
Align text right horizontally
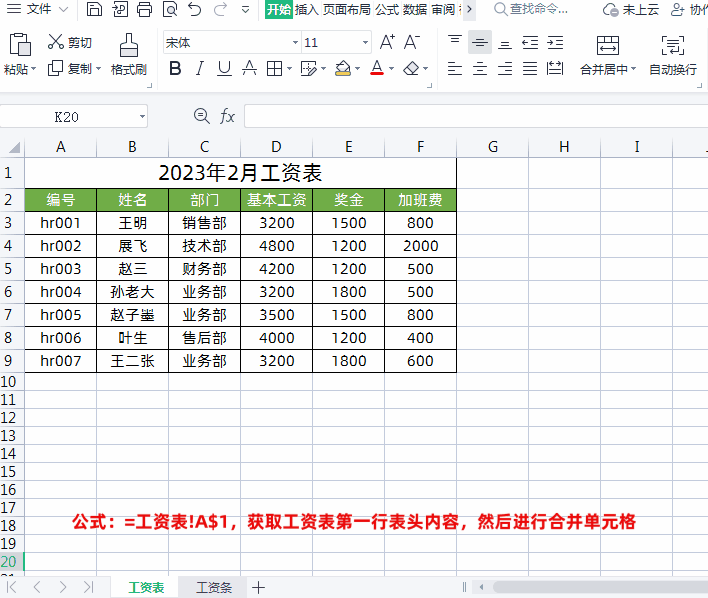point(505,69)
